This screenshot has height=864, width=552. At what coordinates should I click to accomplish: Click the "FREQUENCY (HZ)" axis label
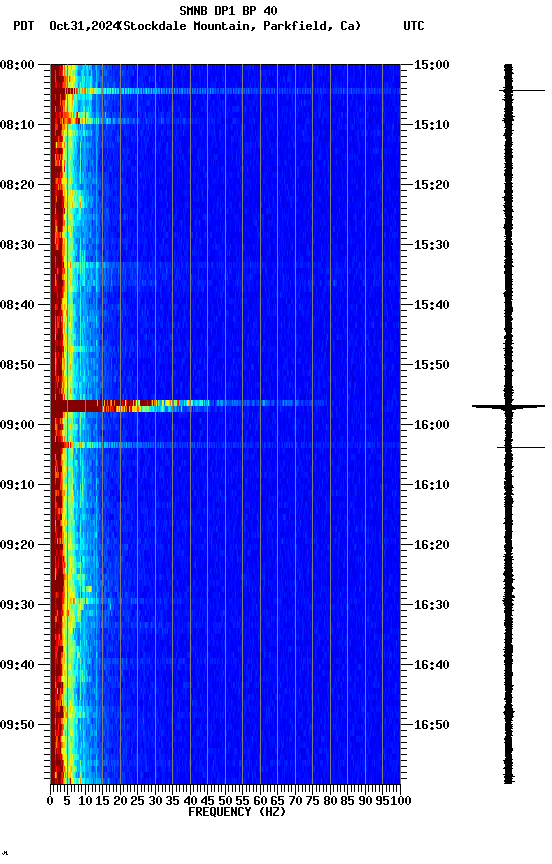237,812
